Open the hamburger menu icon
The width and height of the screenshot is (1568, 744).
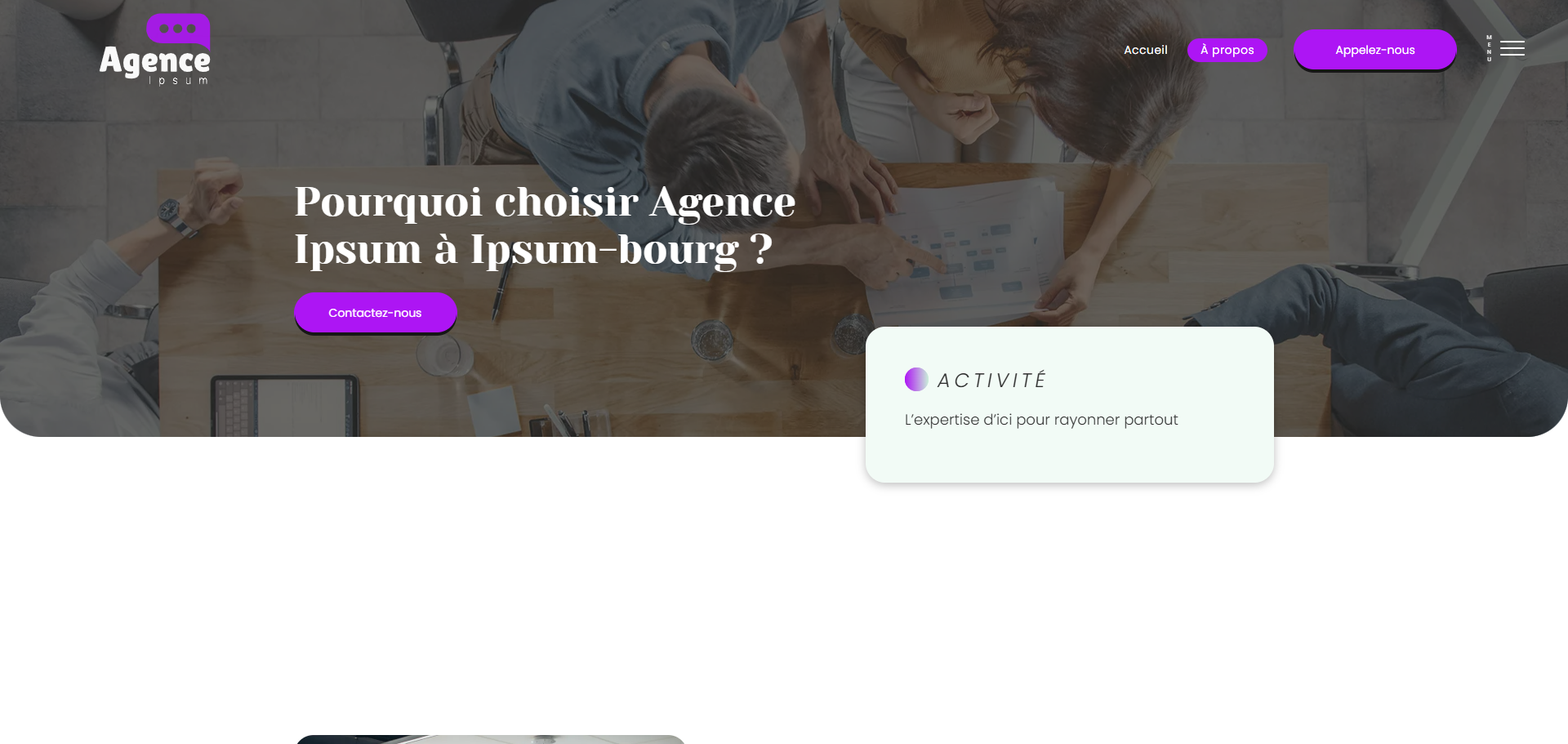(x=1512, y=49)
